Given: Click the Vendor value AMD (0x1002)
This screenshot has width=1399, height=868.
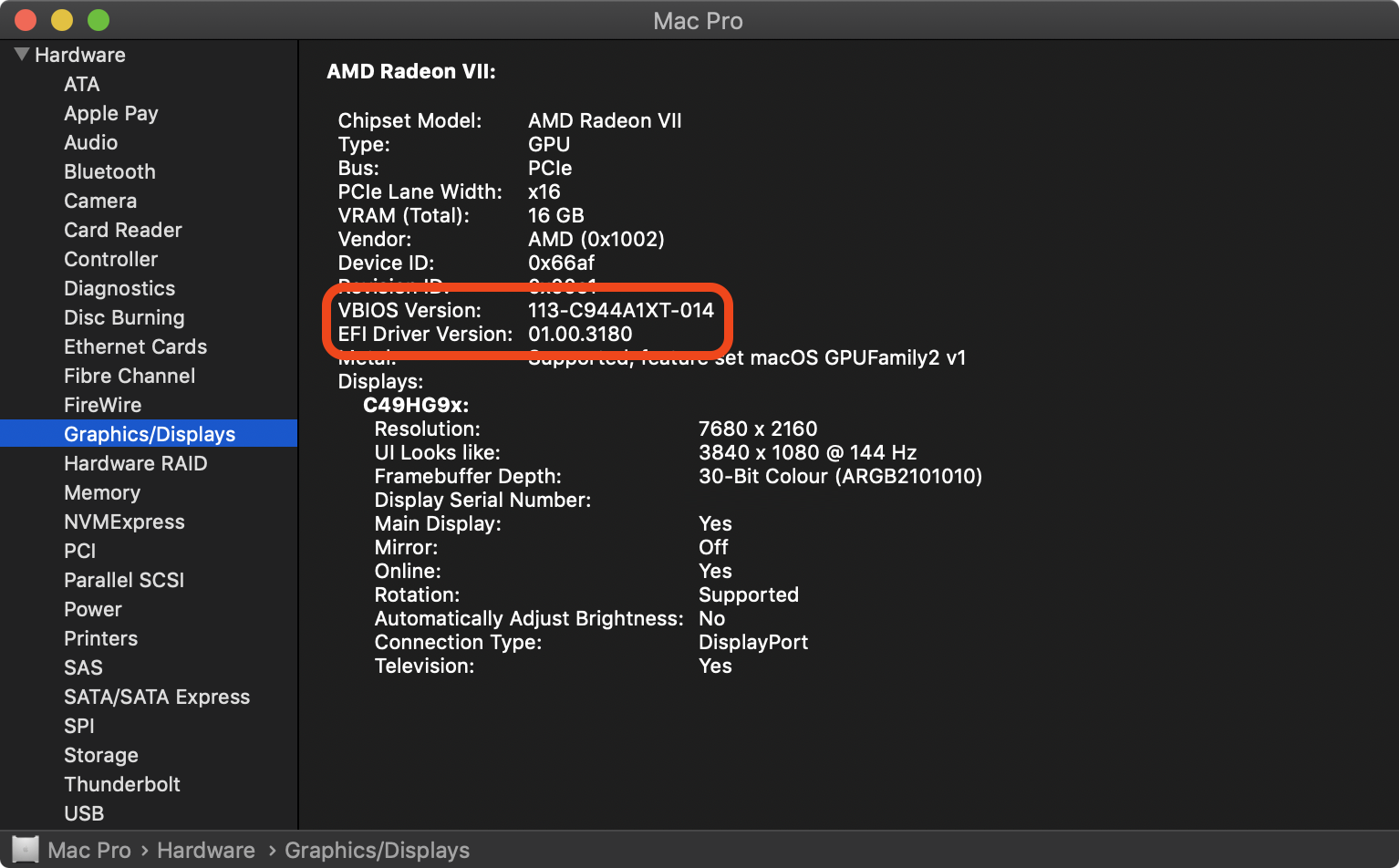Looking at the screenshot, I should (596, 239).
